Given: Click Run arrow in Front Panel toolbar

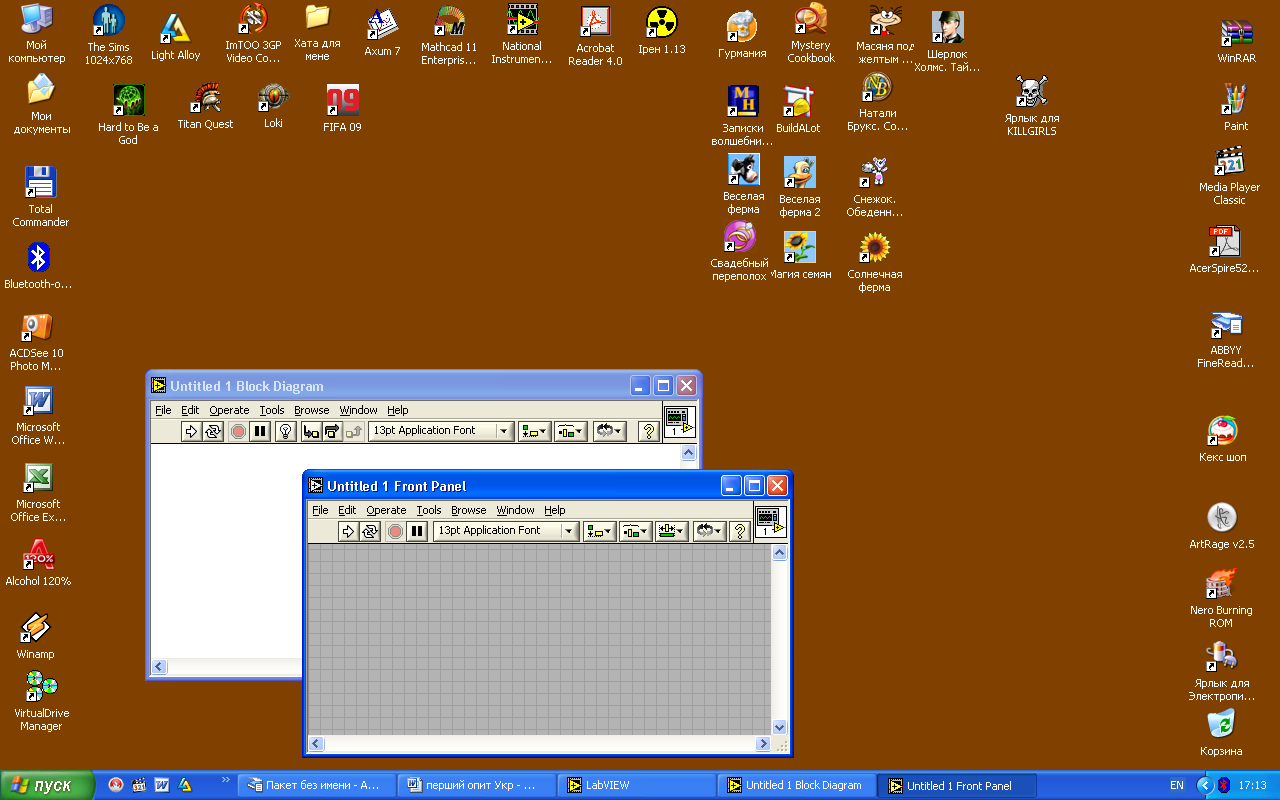Looking at the screenshot, I should (x=348, y=531).
